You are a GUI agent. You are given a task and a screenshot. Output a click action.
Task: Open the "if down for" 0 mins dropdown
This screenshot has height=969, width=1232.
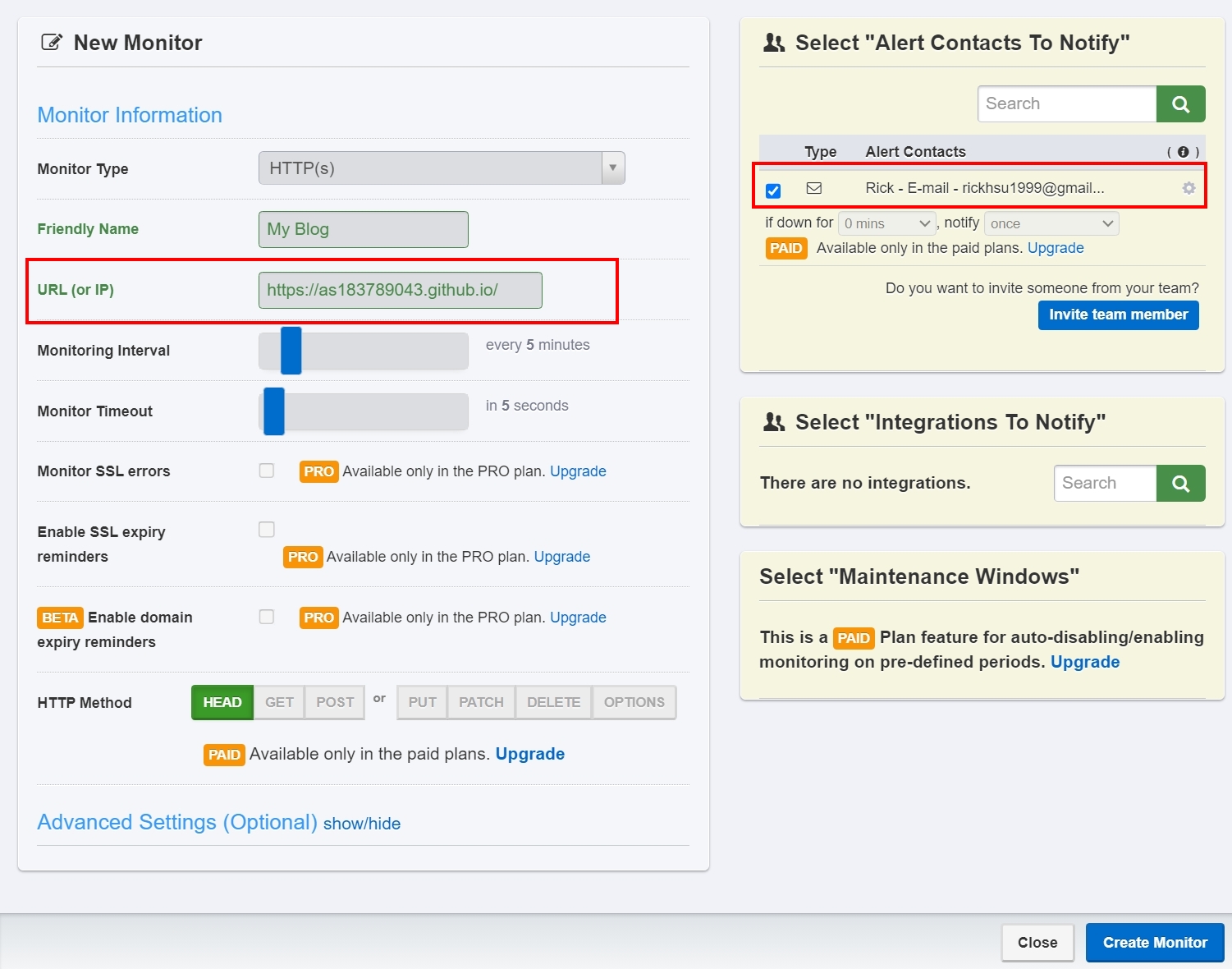(x=886, y=223)
